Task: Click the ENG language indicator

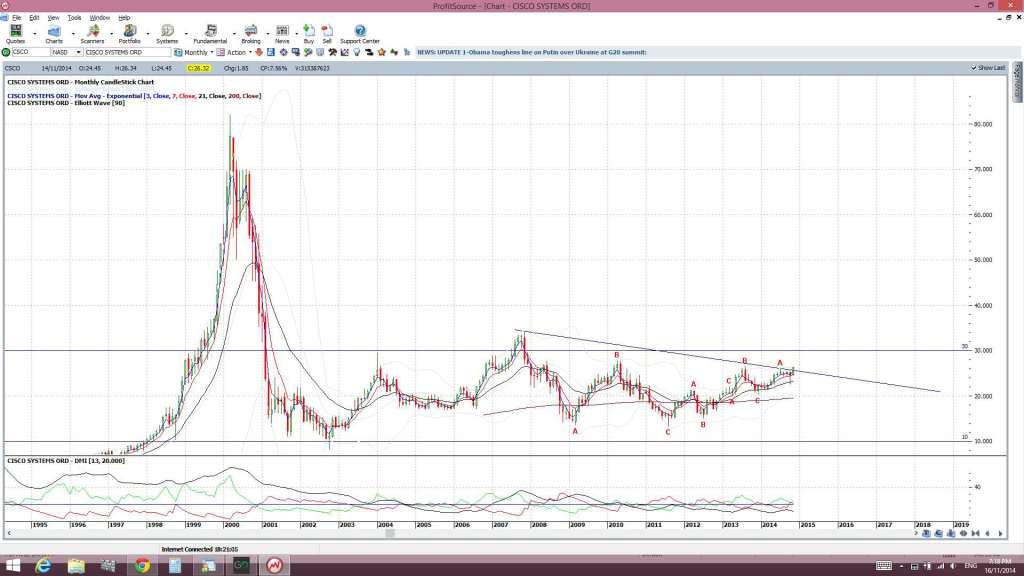Action: pos(971,566)
